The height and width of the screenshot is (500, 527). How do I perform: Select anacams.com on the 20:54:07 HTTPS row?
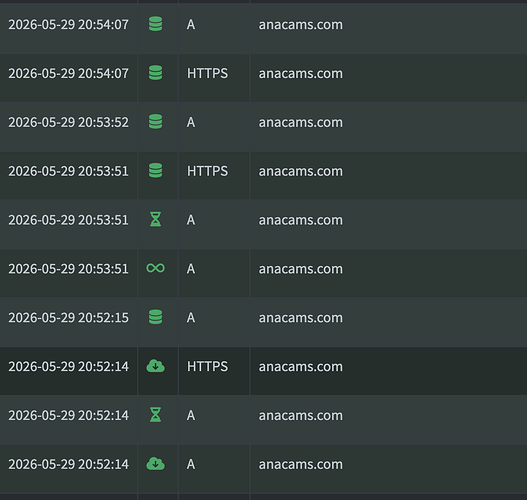coord(300,73)
